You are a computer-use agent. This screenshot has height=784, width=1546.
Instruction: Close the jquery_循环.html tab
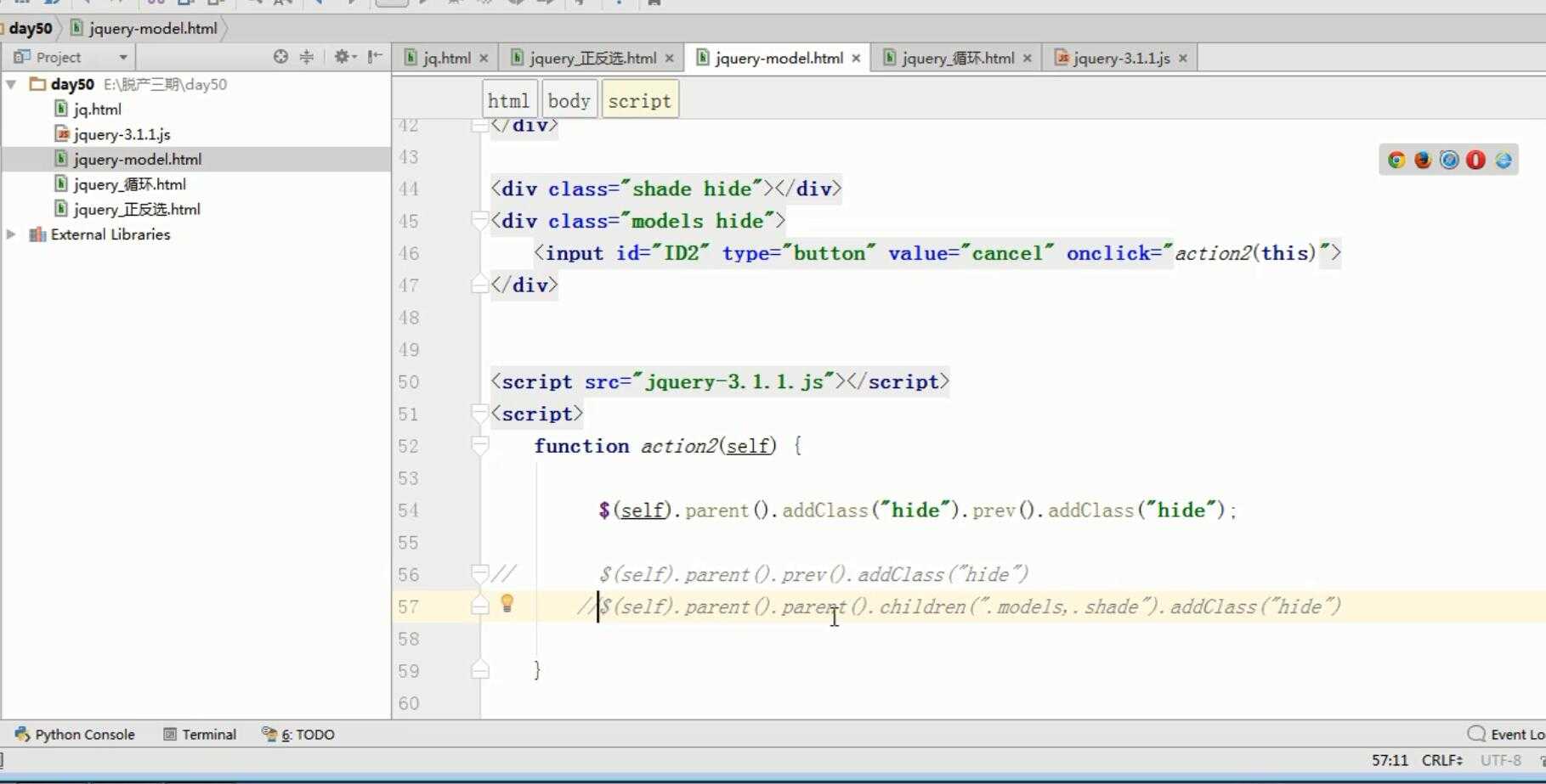click(1027, 59)
